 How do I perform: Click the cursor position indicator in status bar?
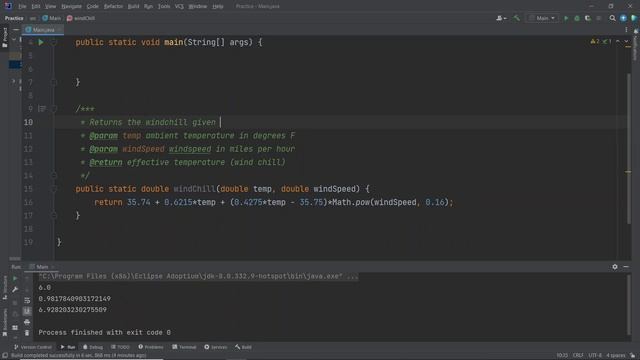[562, 356]
